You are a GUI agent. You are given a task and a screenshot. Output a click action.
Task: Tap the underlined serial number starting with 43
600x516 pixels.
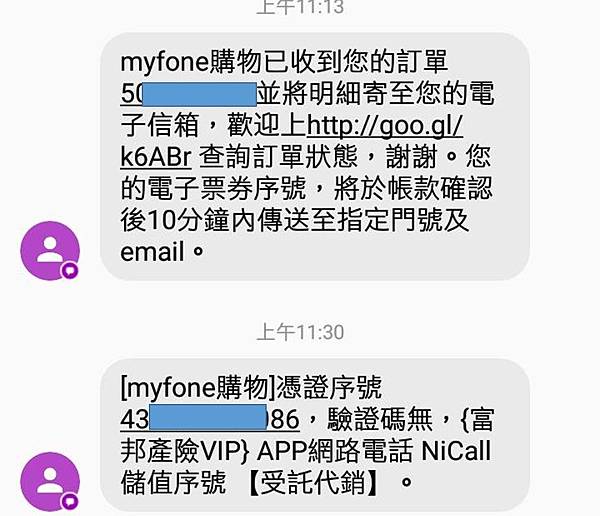click(x=210, y=419)
